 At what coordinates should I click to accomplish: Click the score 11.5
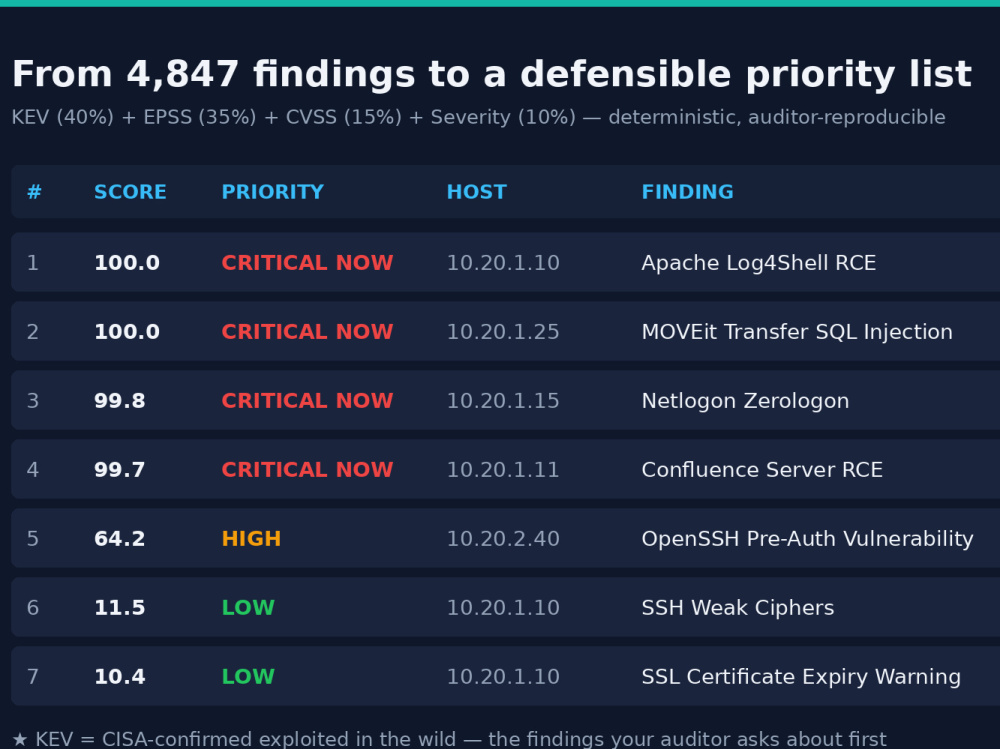tap(119, 607)
